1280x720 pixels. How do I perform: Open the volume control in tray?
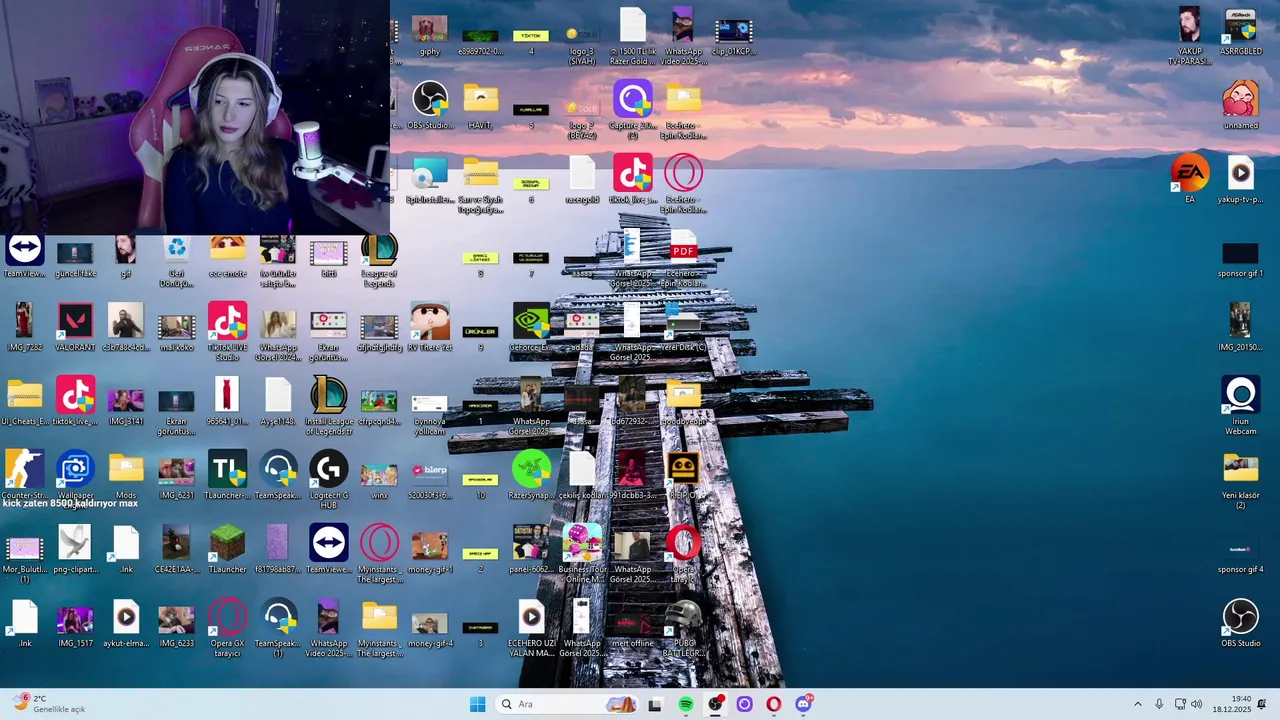[x=1197, y=704]
